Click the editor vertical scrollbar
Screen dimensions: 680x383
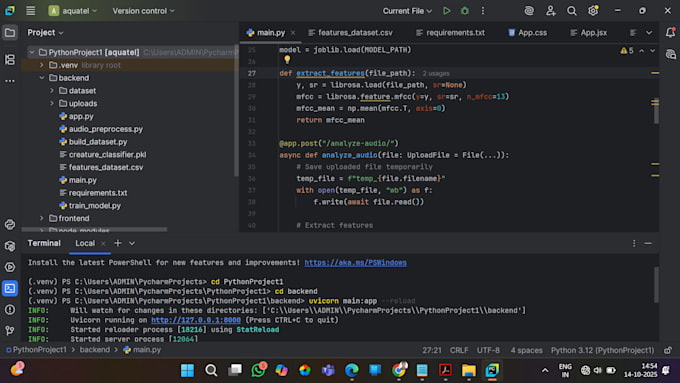pyautogui.click(x=656, y=111)
